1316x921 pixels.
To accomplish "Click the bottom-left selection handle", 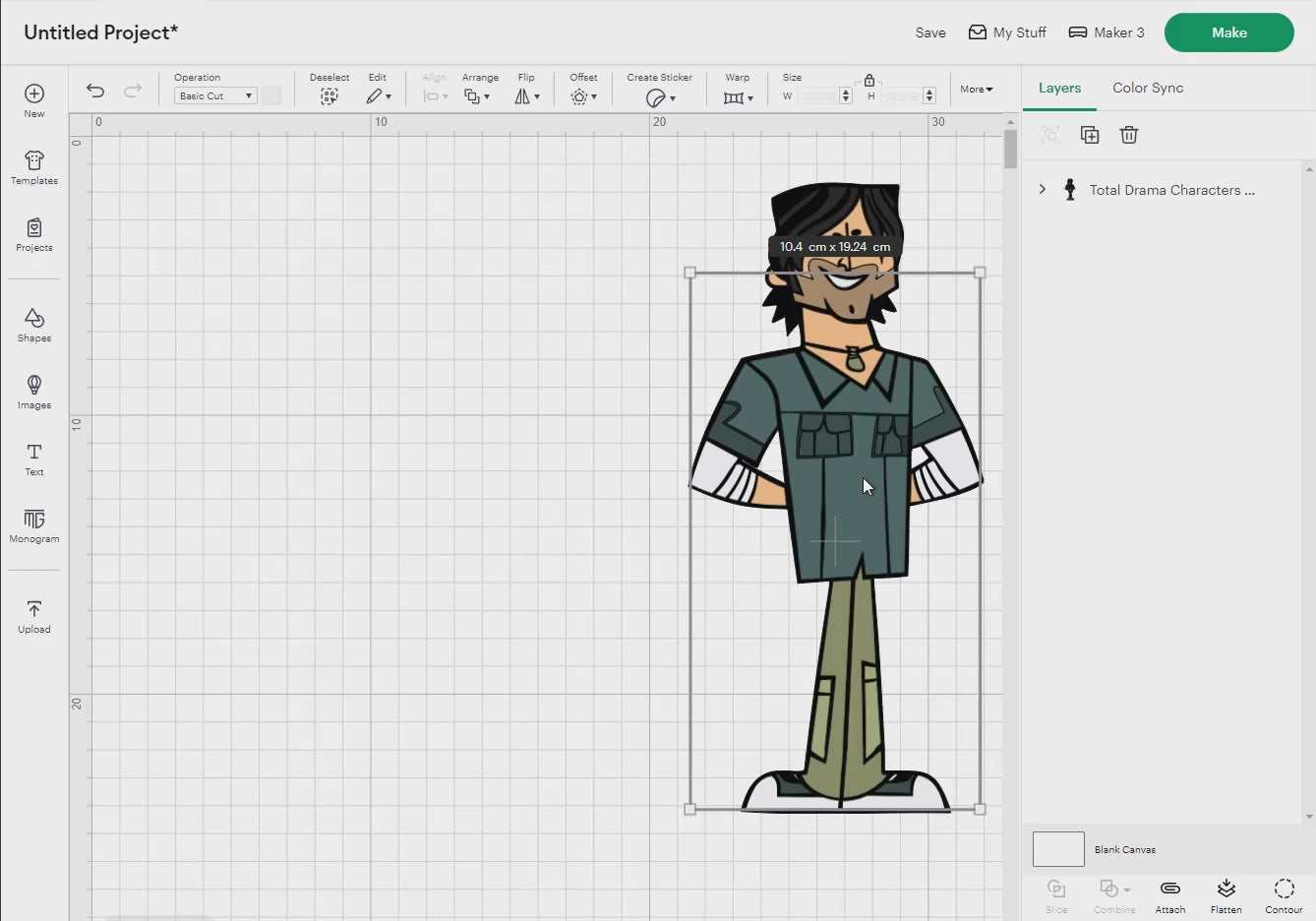I will [x=689, y=809].
